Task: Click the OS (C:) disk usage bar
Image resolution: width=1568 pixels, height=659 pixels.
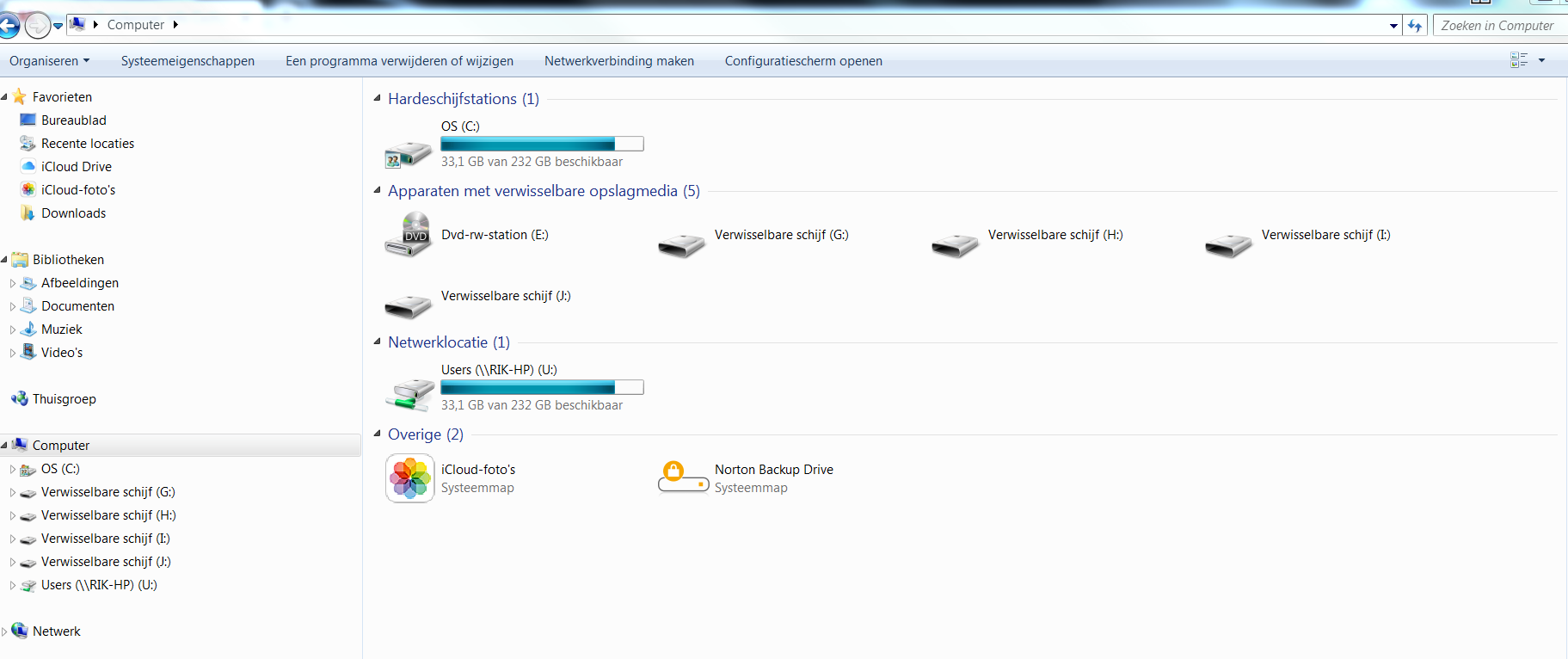Action: coord(542,144)
